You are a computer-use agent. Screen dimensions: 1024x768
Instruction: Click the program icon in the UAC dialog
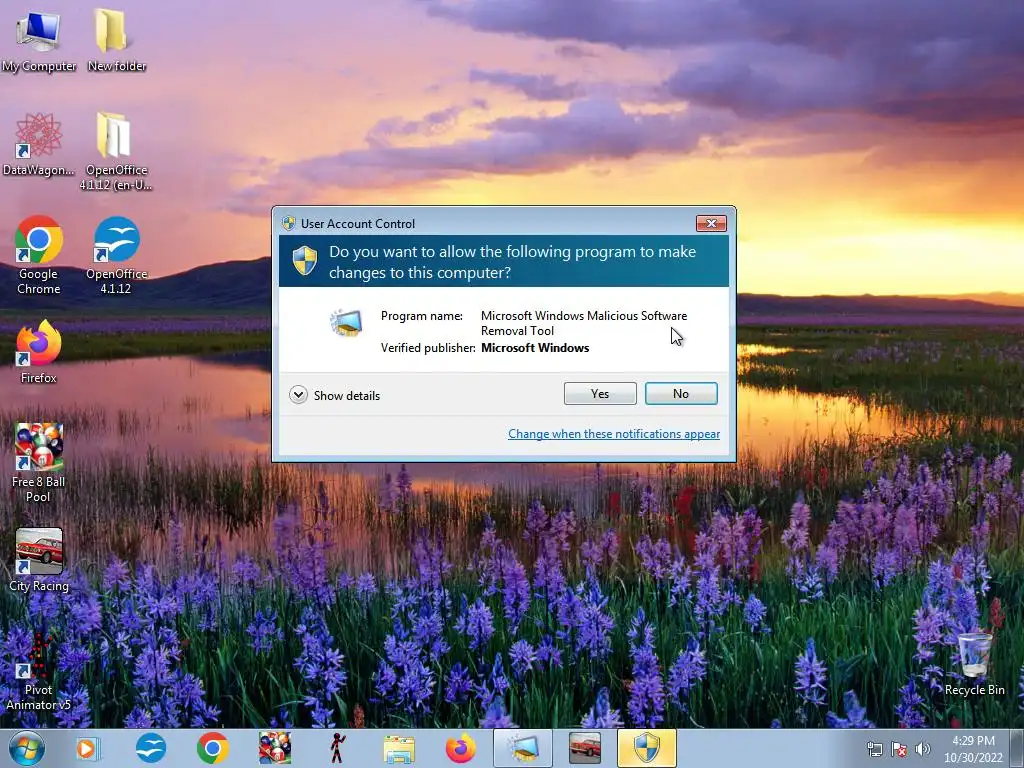(x=346, y=323)
